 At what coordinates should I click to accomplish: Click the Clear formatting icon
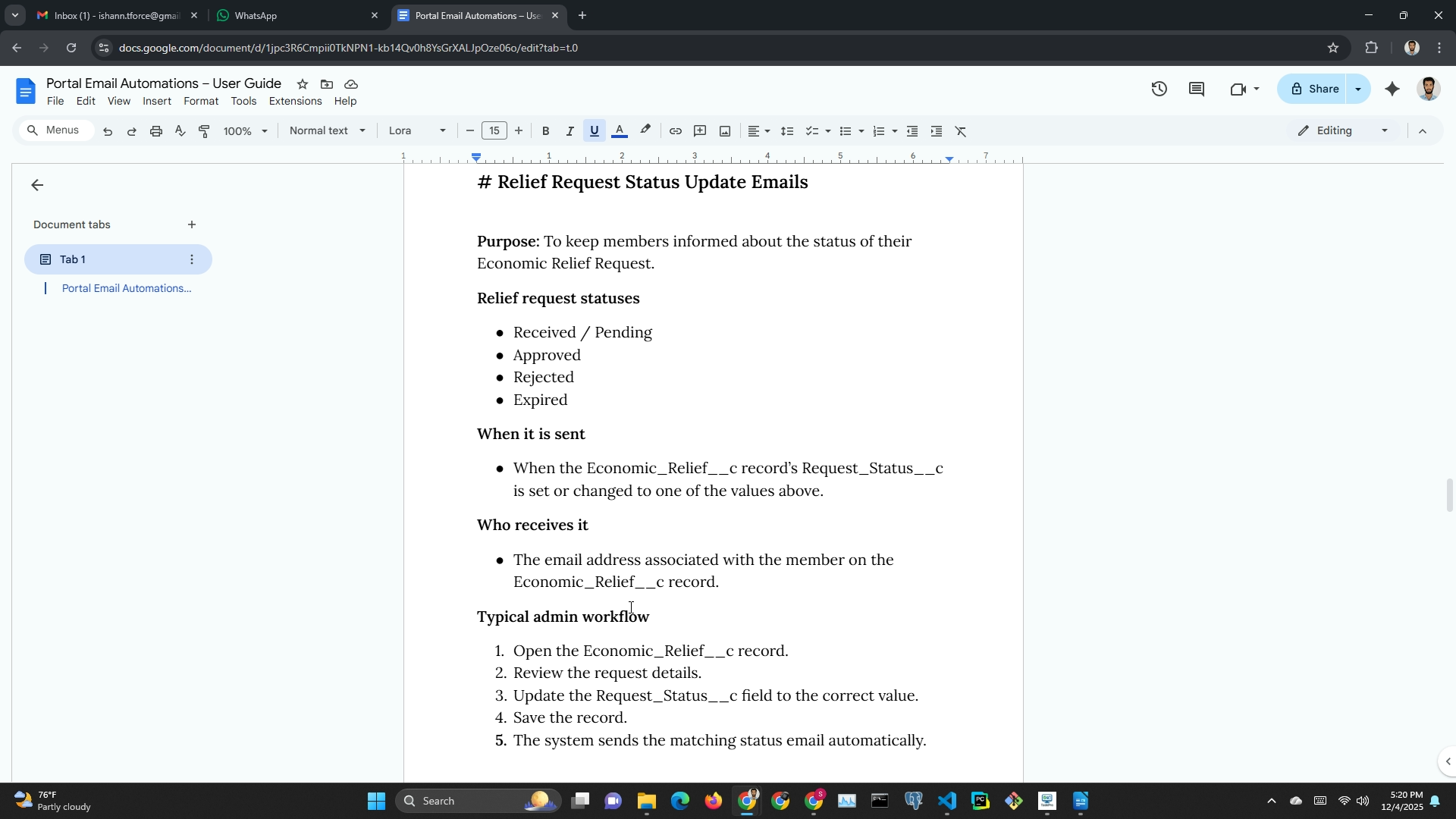(961, 131)
